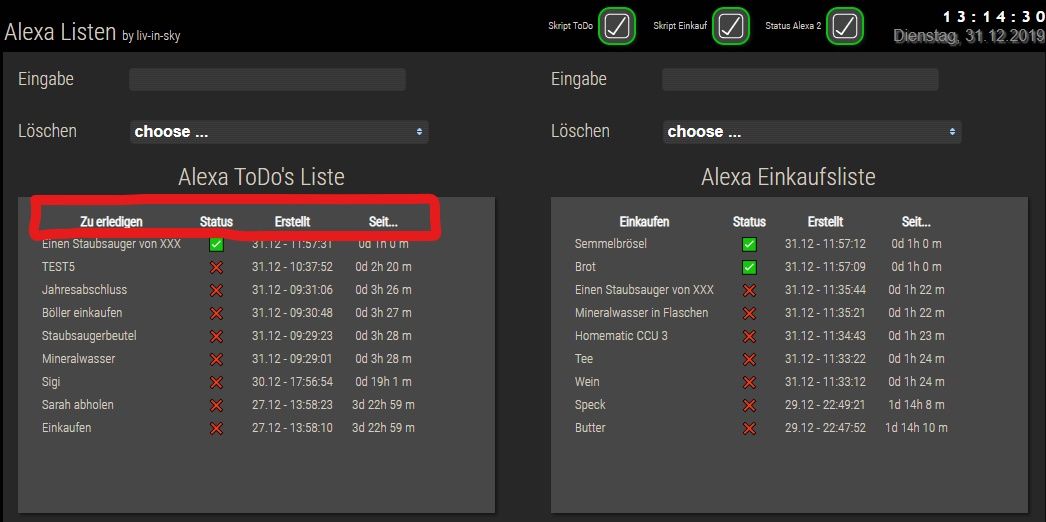Click red X status for Einkaufen todo
This screenshot has width=1046, height=522.
216,429
